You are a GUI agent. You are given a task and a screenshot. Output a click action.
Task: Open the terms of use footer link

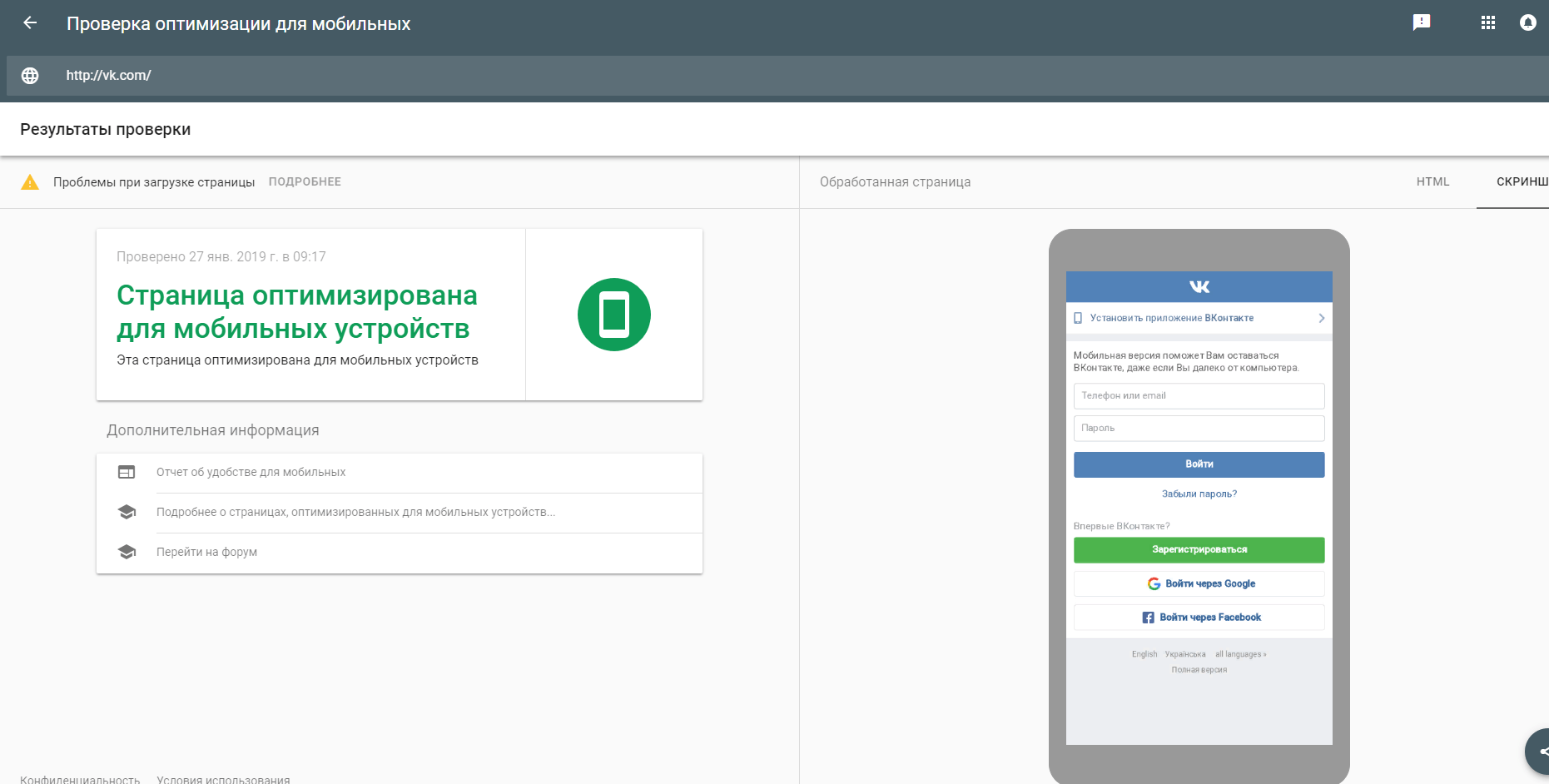[223, 779]
